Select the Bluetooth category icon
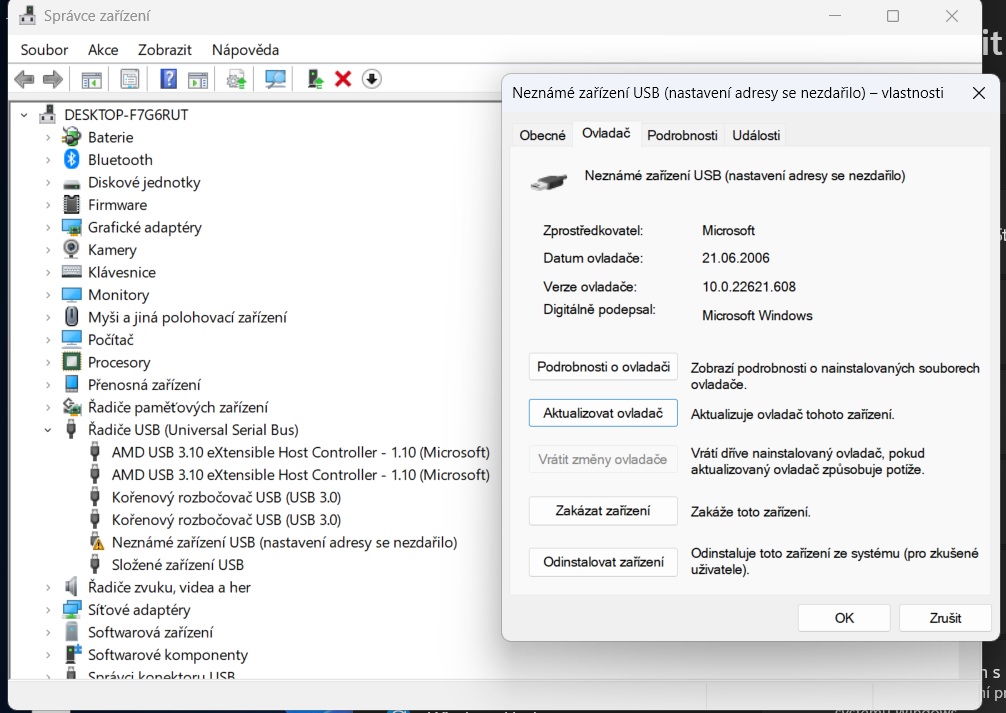Image resolution: width=1006 pixels, height=713 pixels. click(x=71, y=160)
